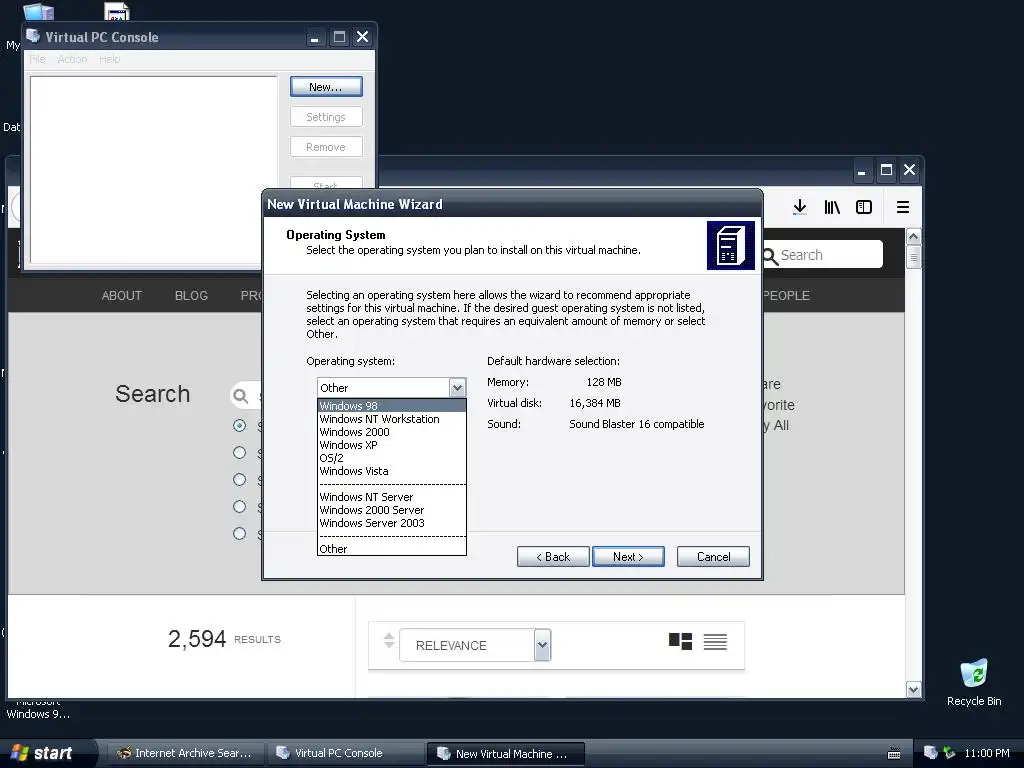Open the Help menu in Virtual PC Console
The height and width of the screenshot is (768, 1024).
(110, 59)
